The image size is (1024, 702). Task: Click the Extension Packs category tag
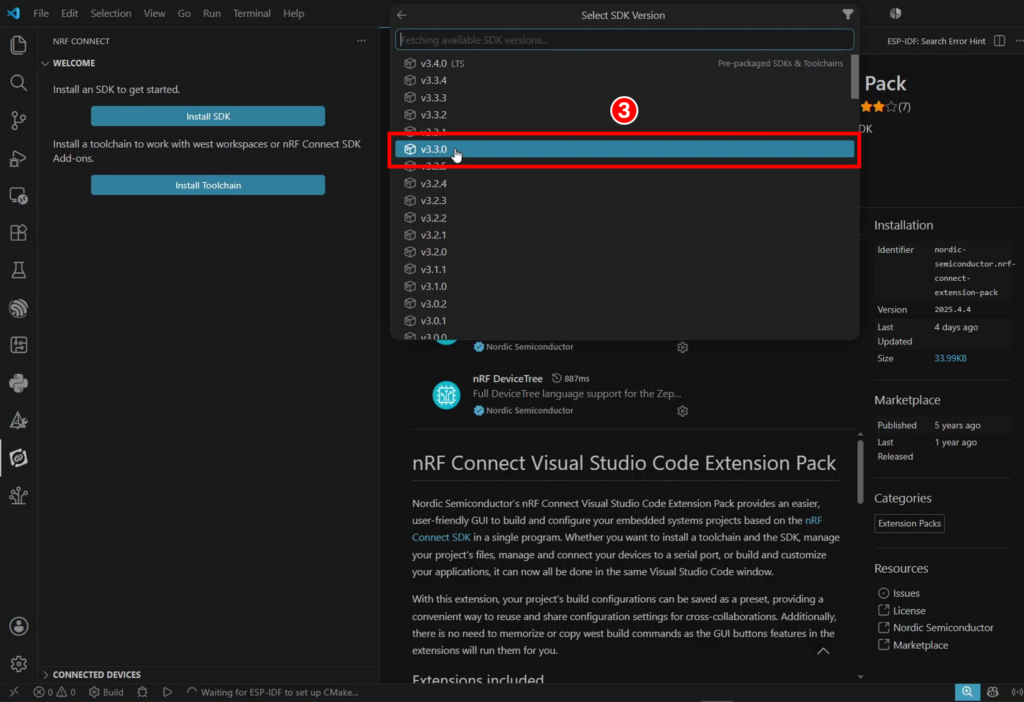coord(909,524)
